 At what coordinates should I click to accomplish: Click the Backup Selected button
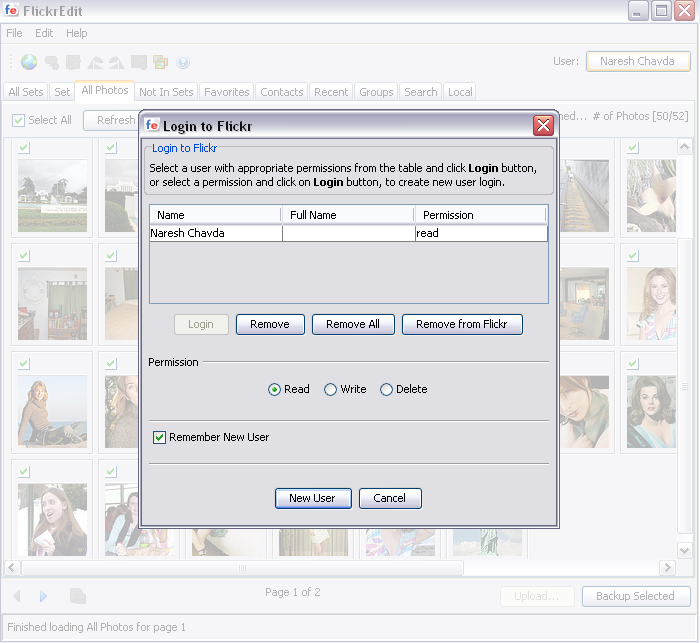pos(636,596)
